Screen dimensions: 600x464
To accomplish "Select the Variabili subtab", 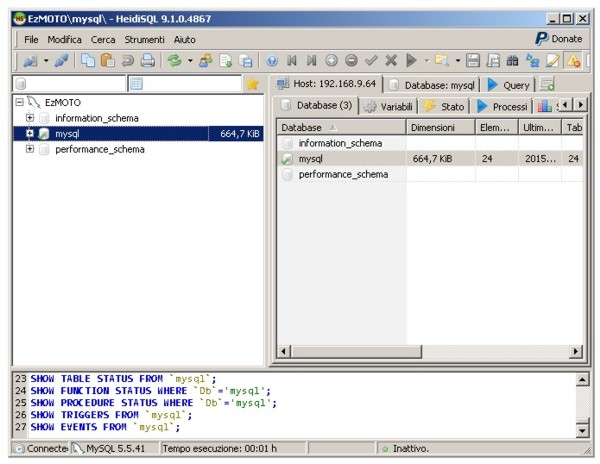I will click(x=388, y=106).
